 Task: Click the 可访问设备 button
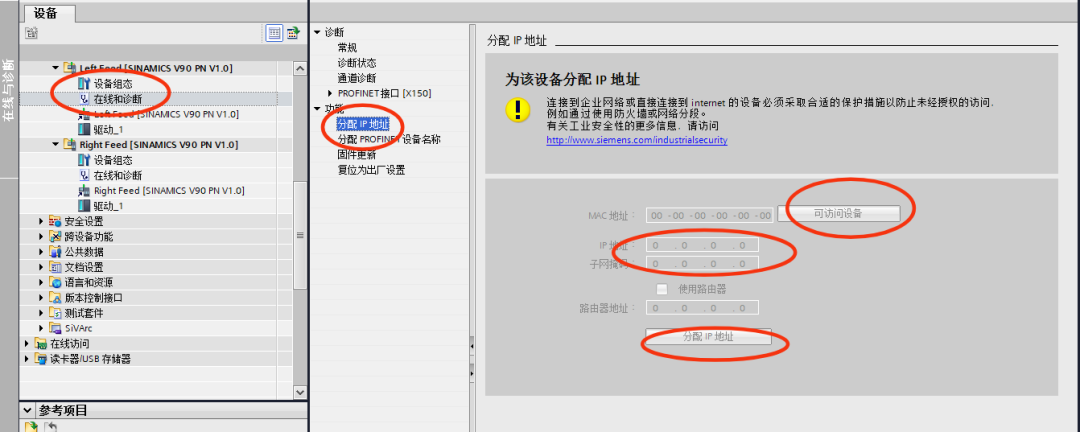[839, 214]
